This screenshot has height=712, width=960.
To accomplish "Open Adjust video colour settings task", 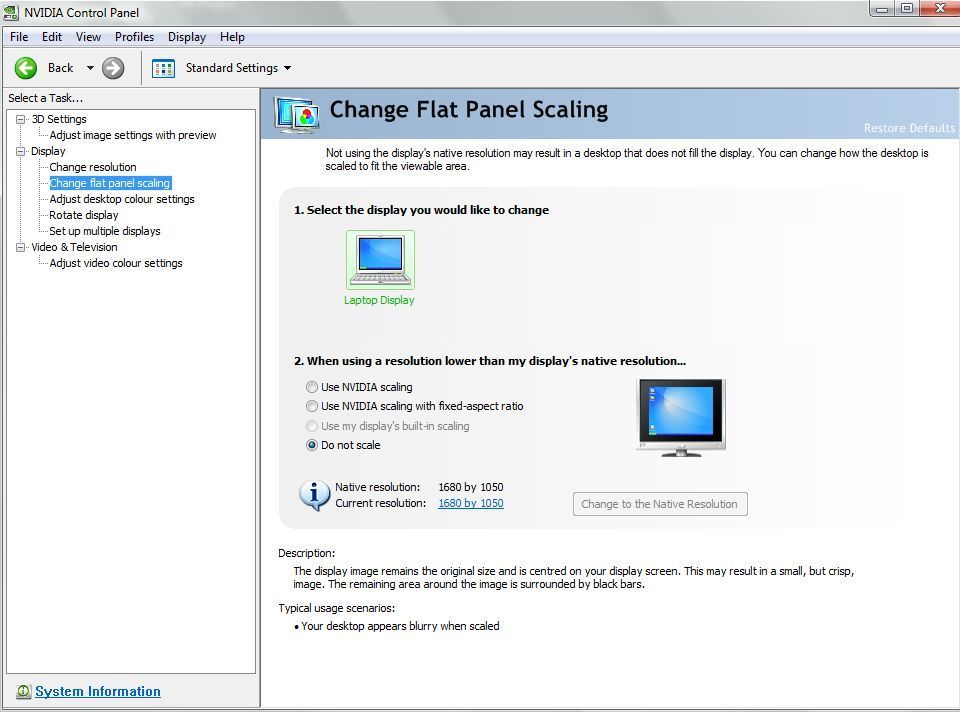I will [116, 263].
